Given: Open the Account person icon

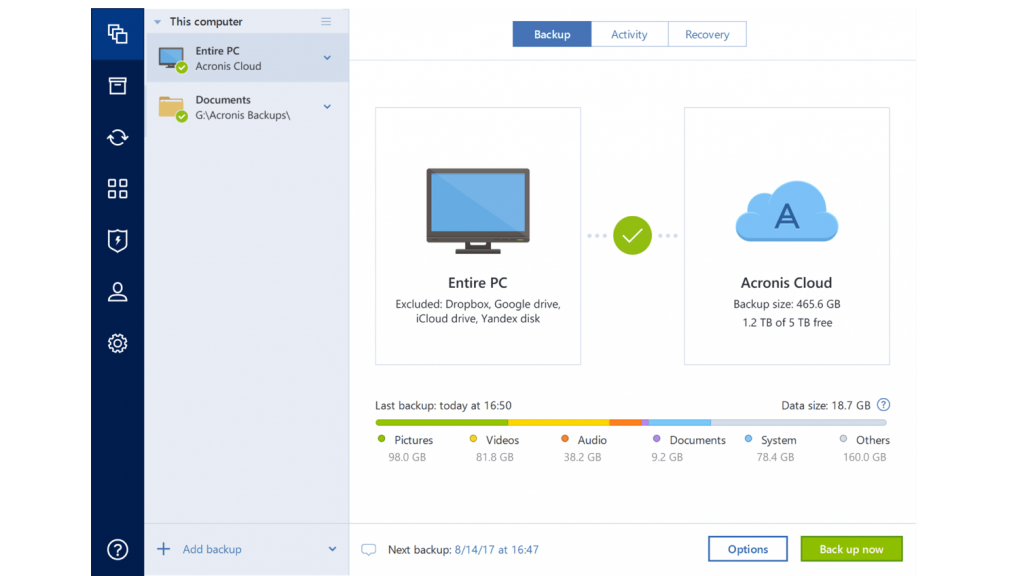Looking at the screenshot, I should 118,292.
